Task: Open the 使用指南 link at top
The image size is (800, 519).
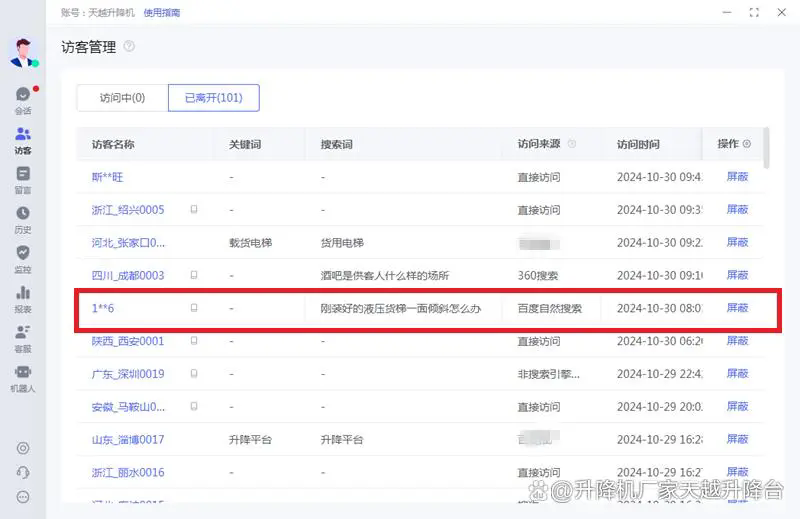Action: click(164, 13)
